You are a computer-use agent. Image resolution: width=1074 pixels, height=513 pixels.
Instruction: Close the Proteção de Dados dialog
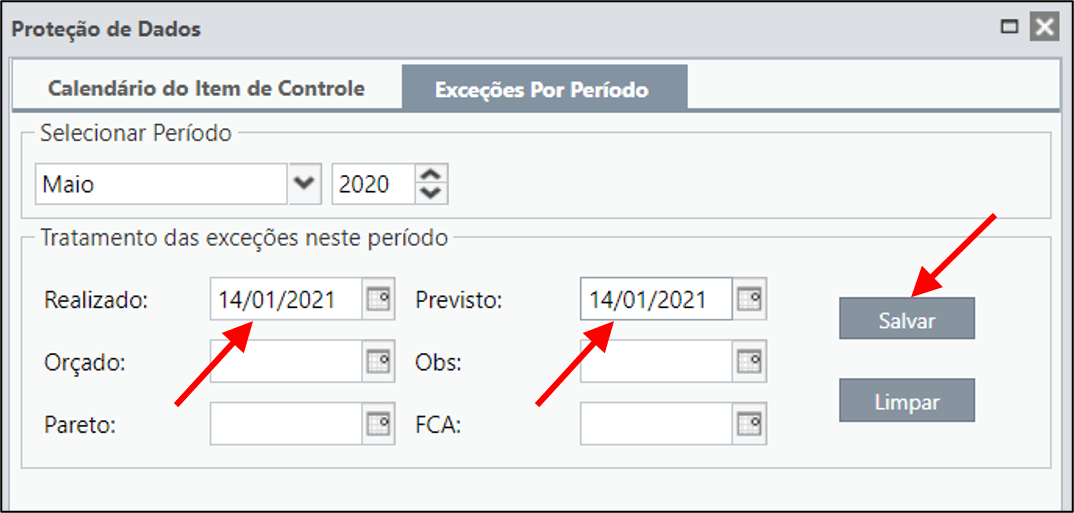coord(1044,28)
